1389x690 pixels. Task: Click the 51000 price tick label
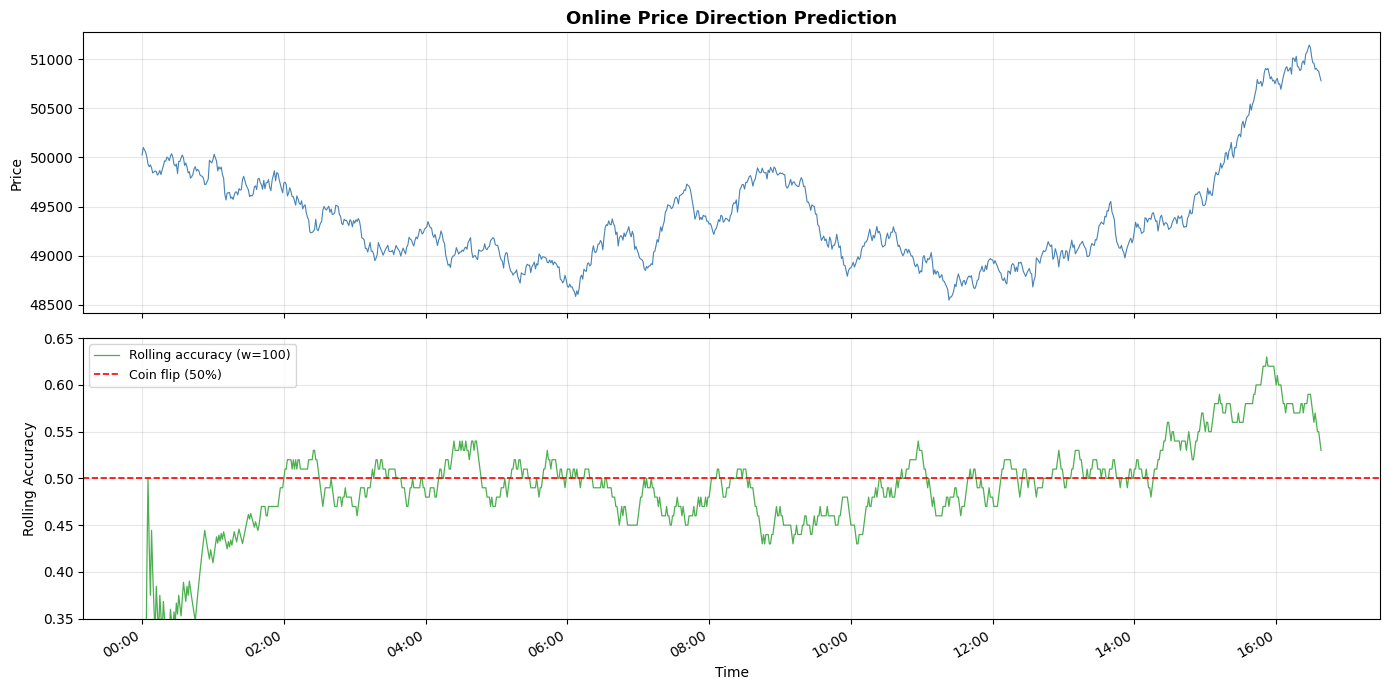pyautogui.click(x=51, y=60)
